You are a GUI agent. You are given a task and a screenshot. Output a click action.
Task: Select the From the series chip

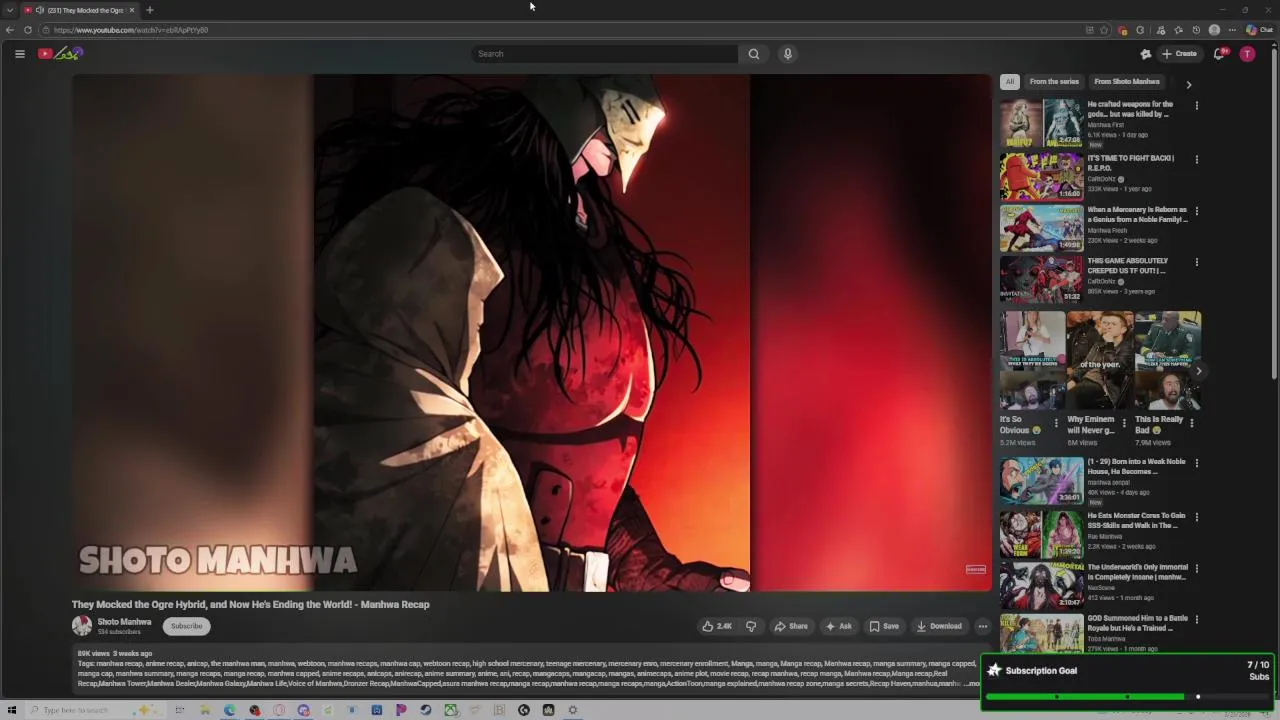point(1054,82)
